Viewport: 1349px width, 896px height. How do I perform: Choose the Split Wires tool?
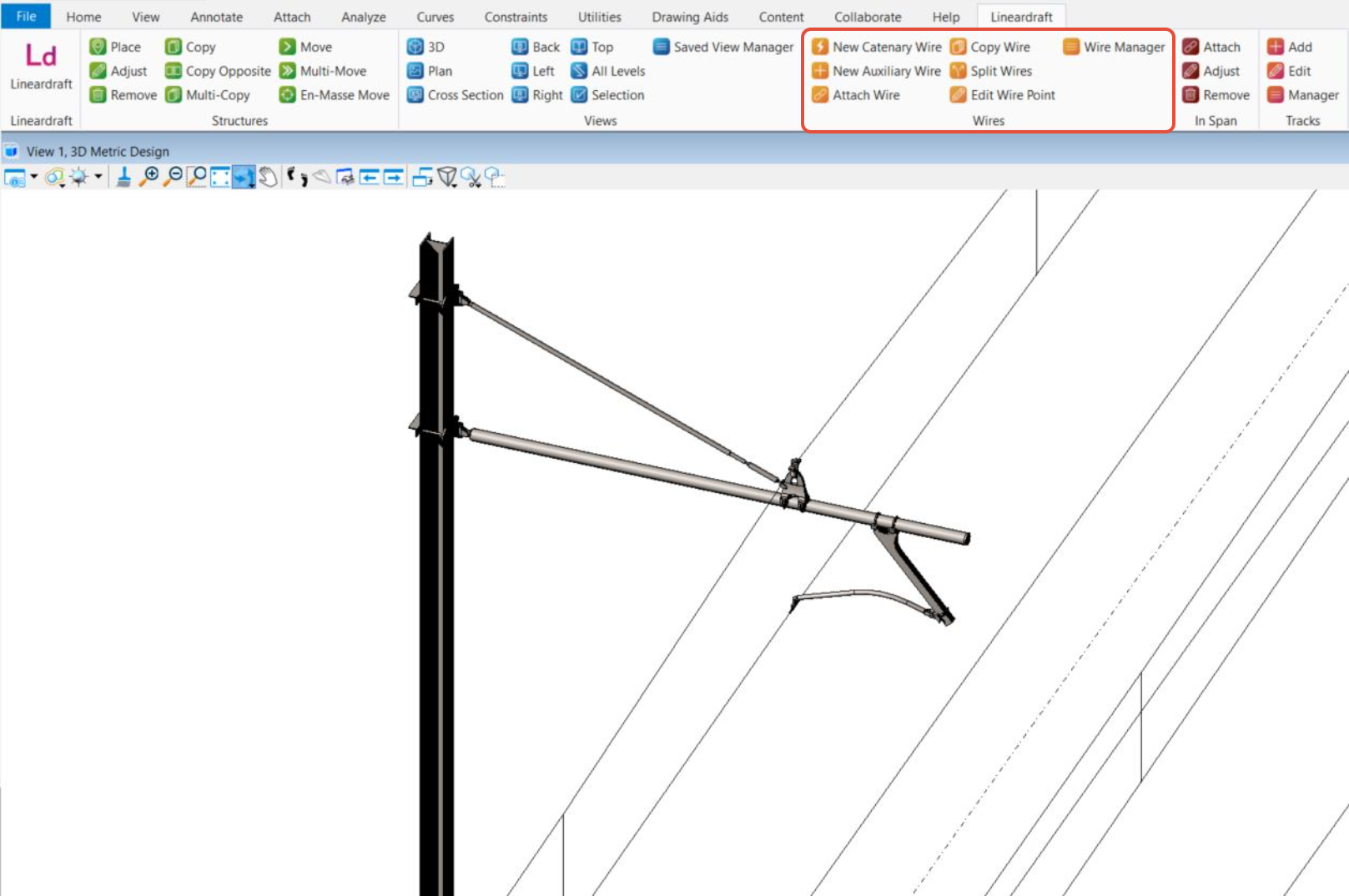click(x=991, y=71)
